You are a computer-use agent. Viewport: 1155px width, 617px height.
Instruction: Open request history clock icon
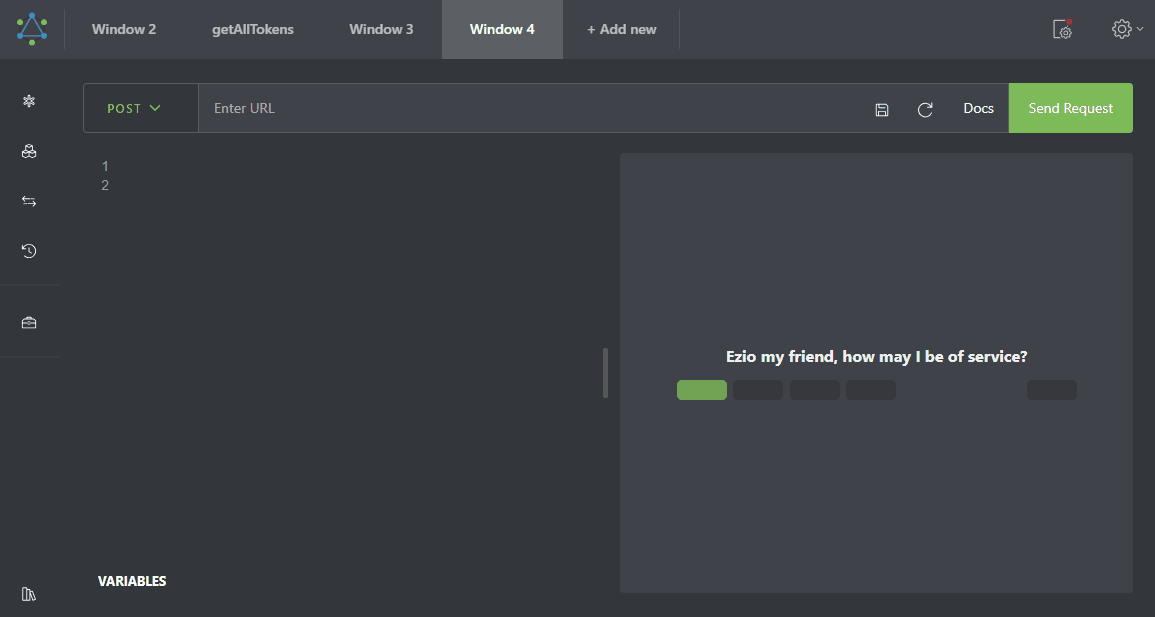[x=29, y=251]
